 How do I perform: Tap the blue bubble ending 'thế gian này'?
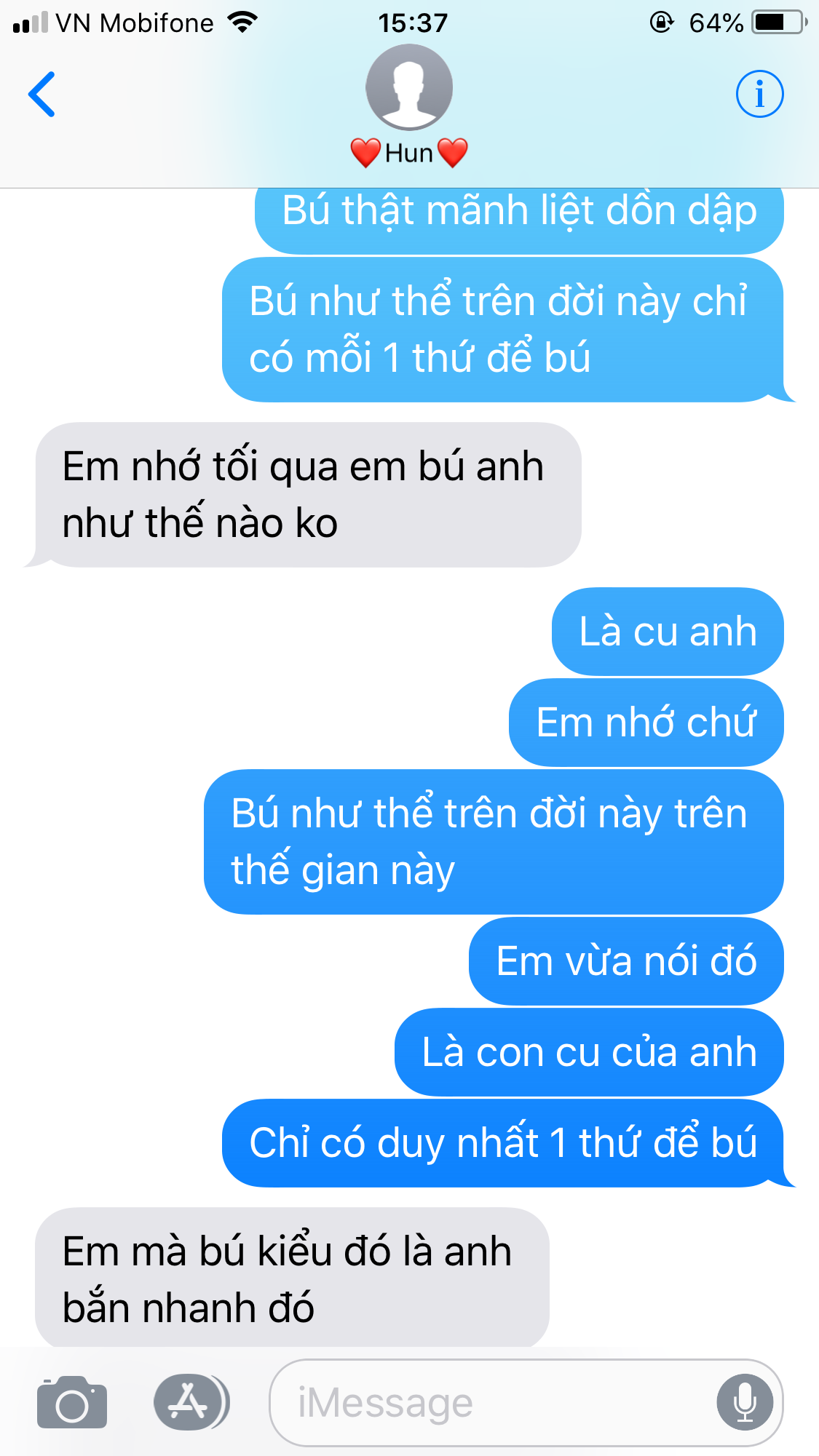(x=494, y=842)
